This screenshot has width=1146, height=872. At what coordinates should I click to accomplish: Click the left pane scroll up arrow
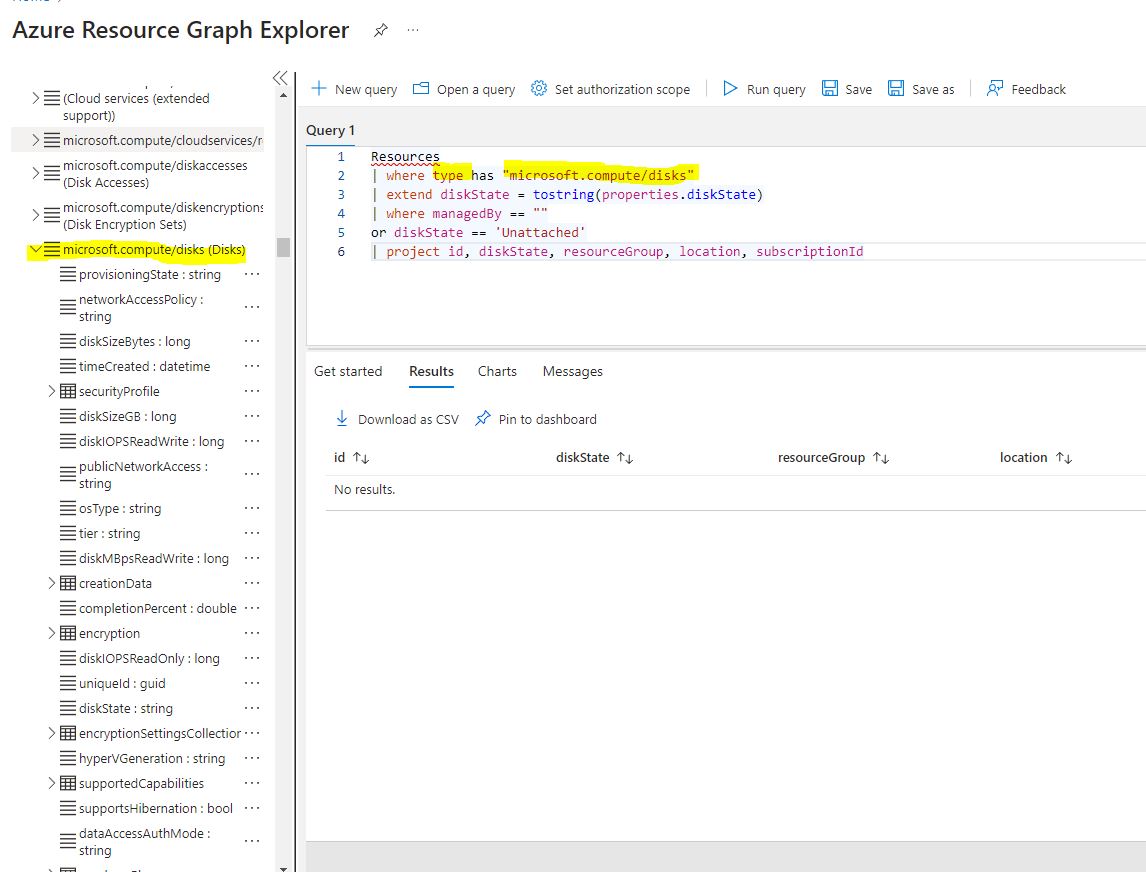tap(284, 96)
